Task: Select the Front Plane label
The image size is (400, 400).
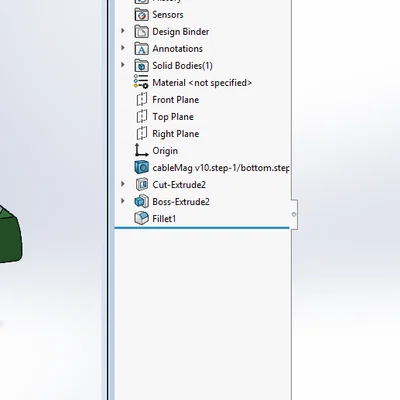Action: (x=176, y=100)
